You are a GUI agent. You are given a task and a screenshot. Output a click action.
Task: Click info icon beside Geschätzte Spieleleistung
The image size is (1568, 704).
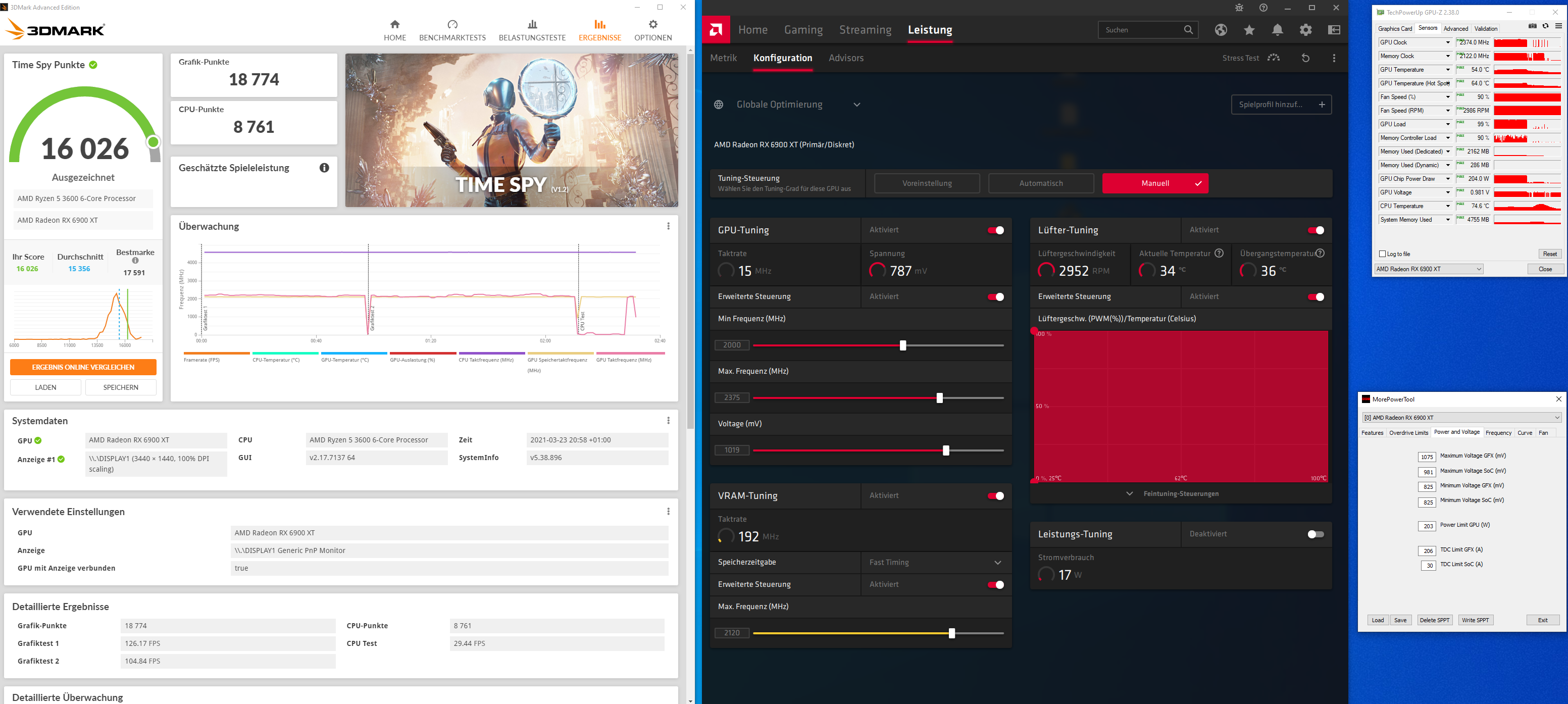click(x=324, y=168)
